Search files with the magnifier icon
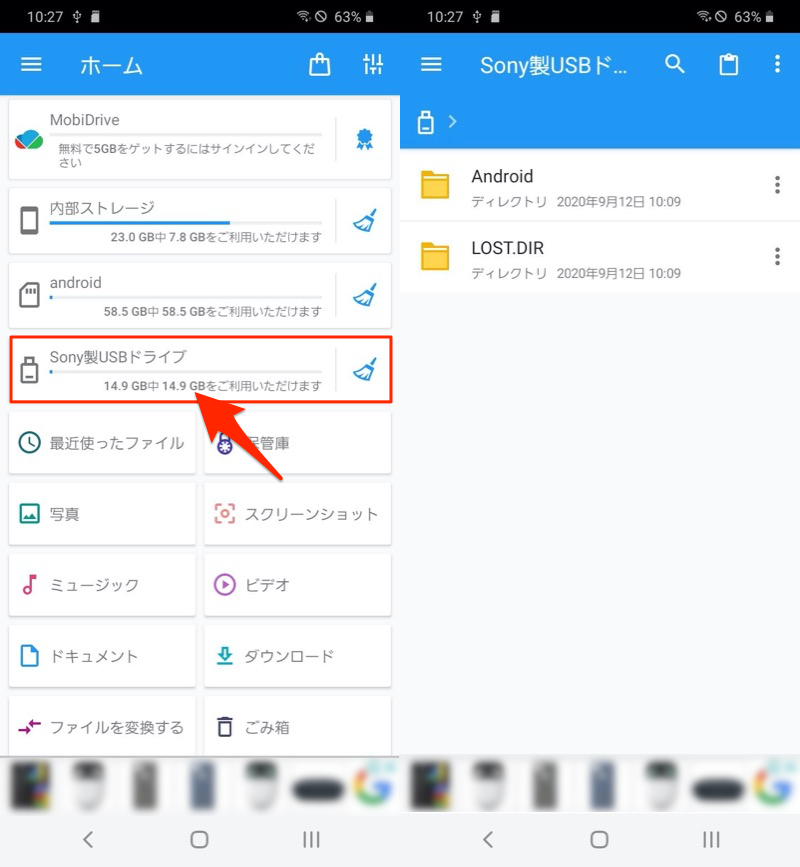800x867 pixels. (675, 65)
